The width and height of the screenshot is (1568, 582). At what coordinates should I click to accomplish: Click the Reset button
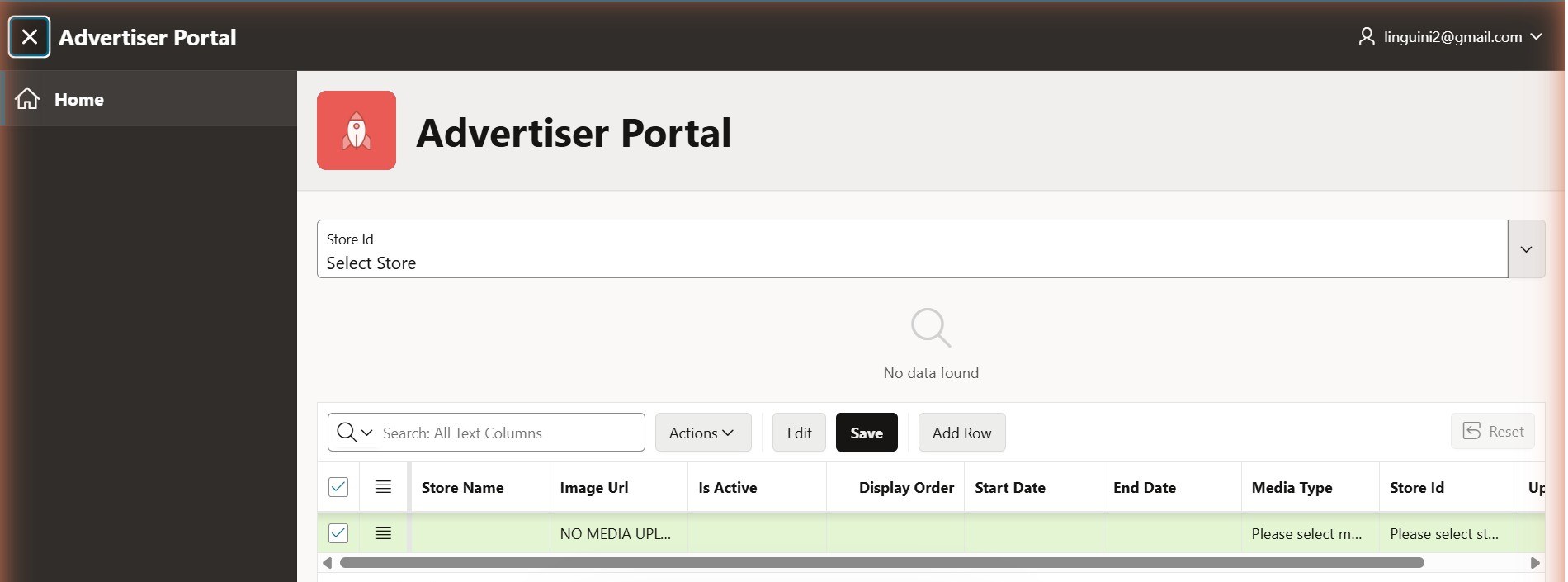click(x=1493, y=431)
